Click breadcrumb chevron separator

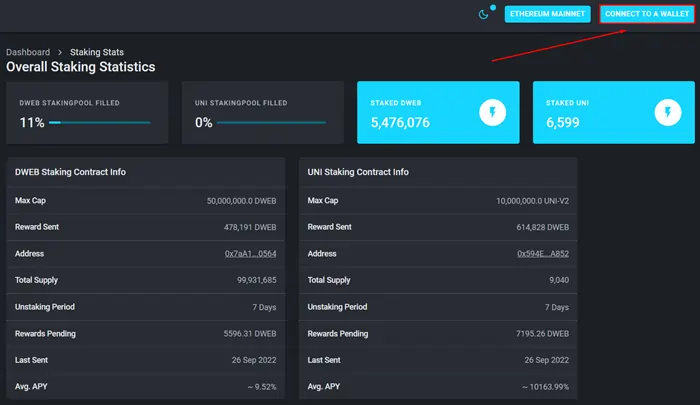60,52
